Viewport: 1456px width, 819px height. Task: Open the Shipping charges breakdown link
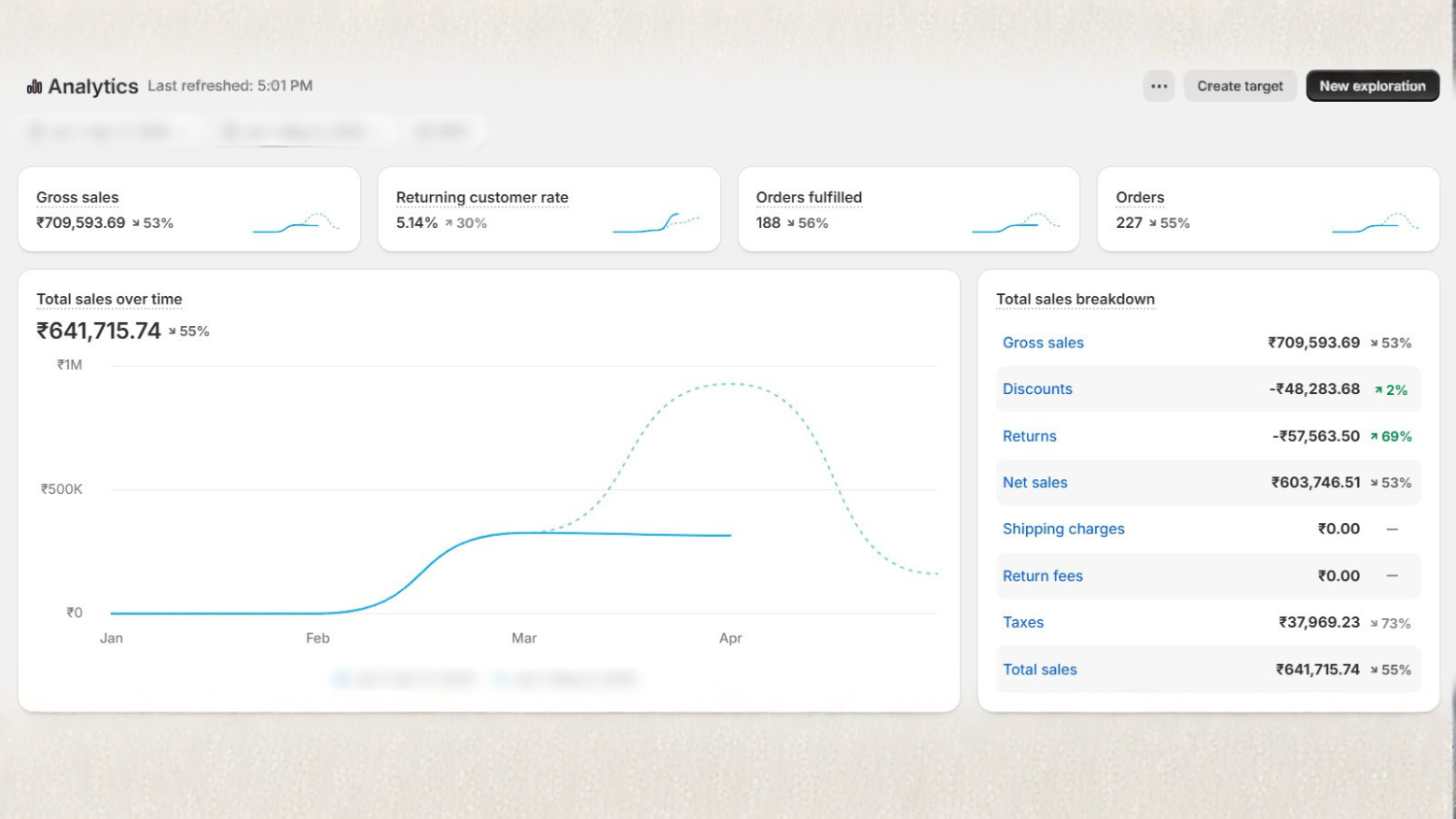pyautogui.click(x=1064, y=529)
